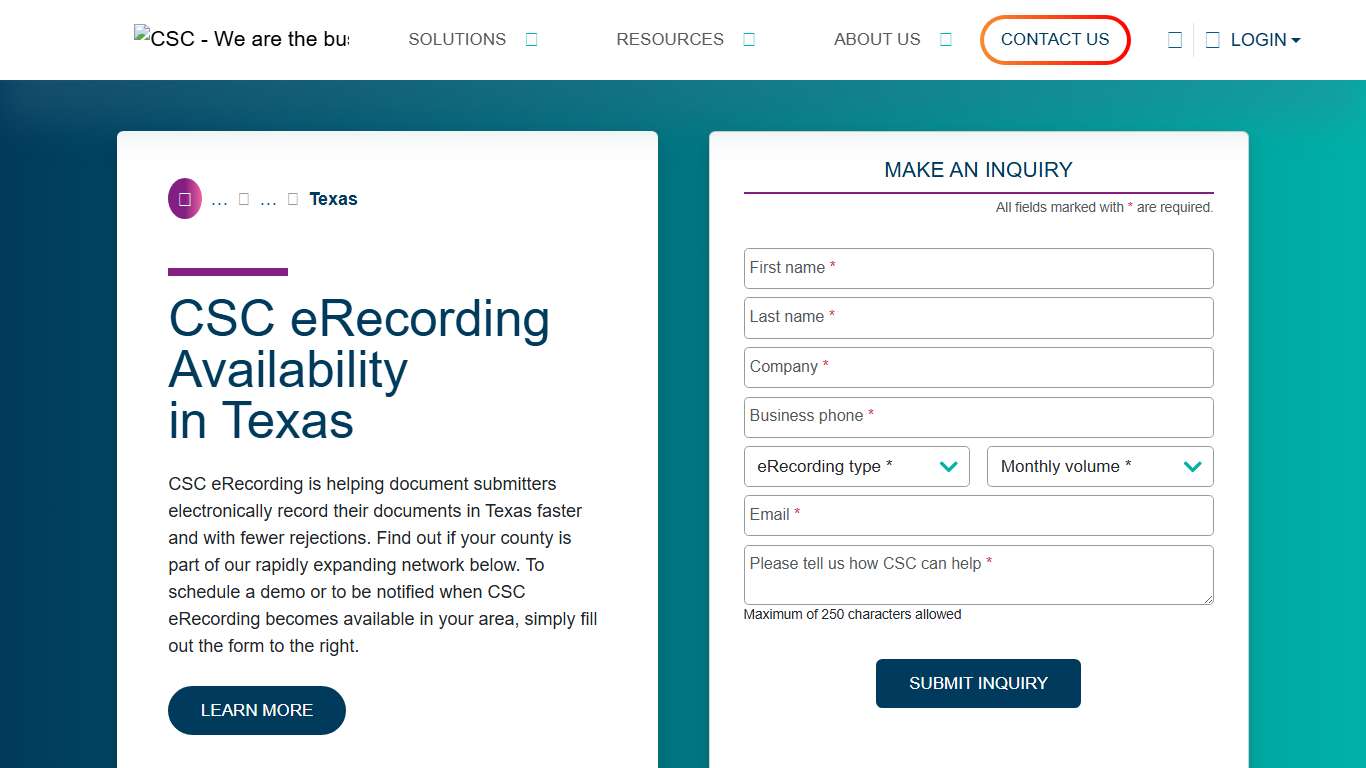1366x768 pixels.
Task: Open the search icon in the header
Action: pos(1175,39)
